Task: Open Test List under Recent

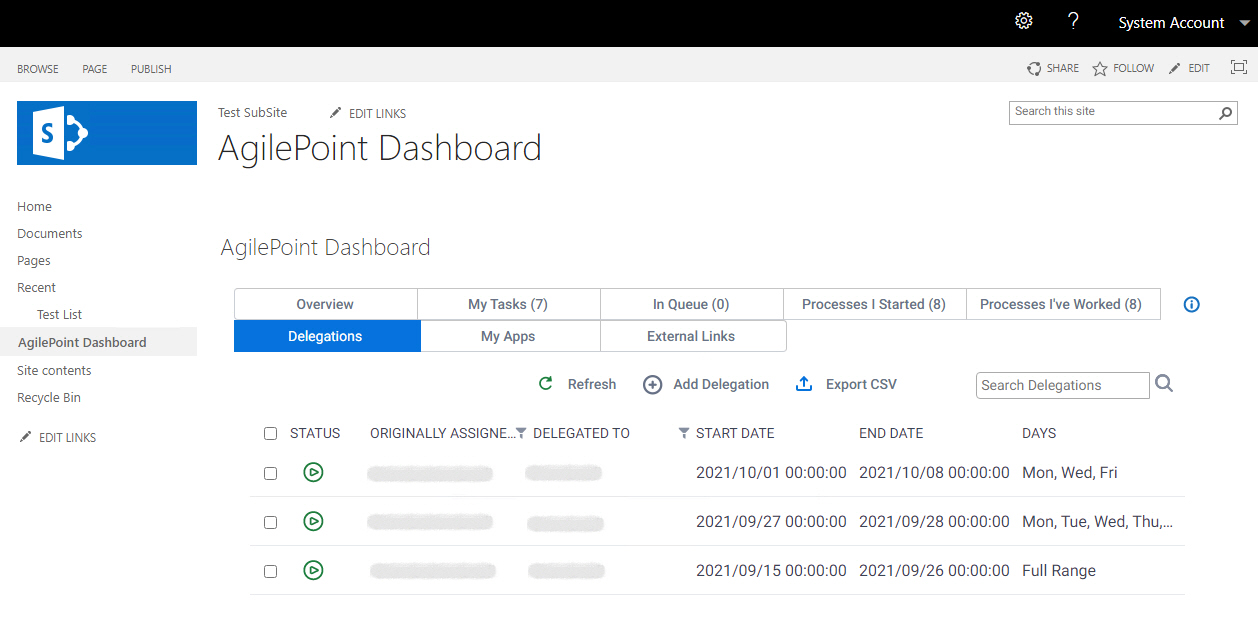Action: point(59,314)
